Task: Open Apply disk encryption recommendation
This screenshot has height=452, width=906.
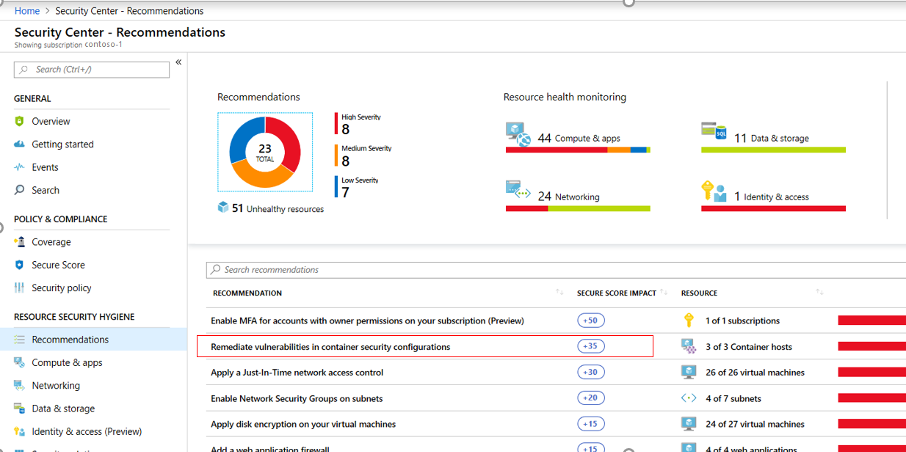Action: (x=303, y=424)
